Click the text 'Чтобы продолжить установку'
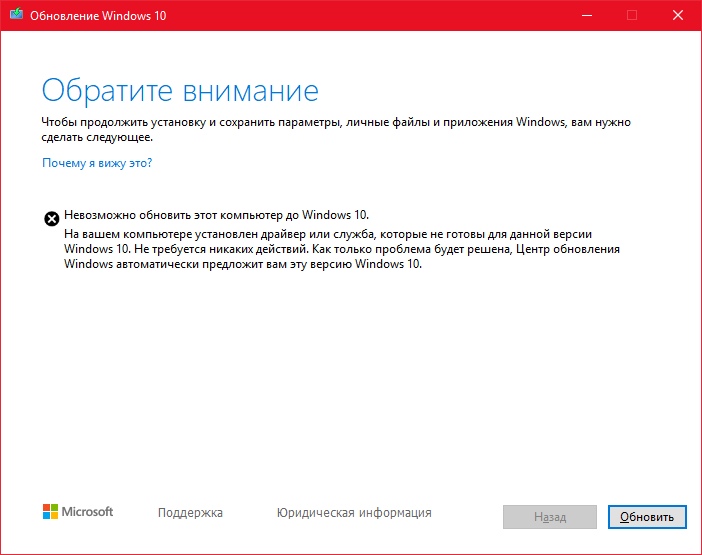Viewport: 702px width, 555px height. point(336,129)
